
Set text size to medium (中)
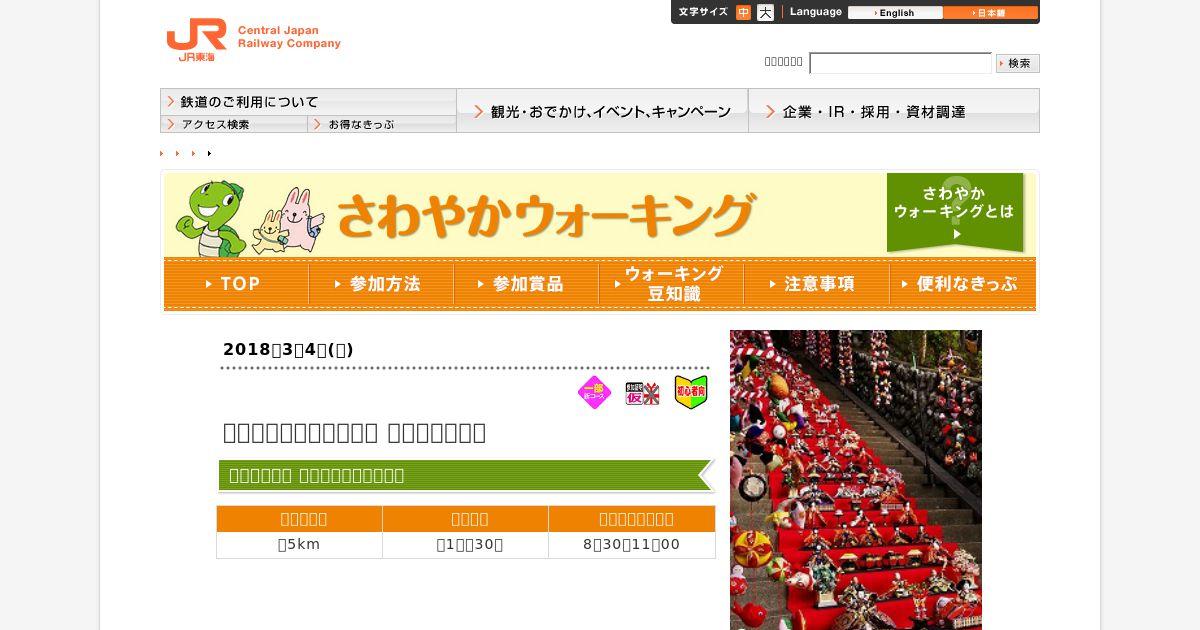click(x=743, y=13)
